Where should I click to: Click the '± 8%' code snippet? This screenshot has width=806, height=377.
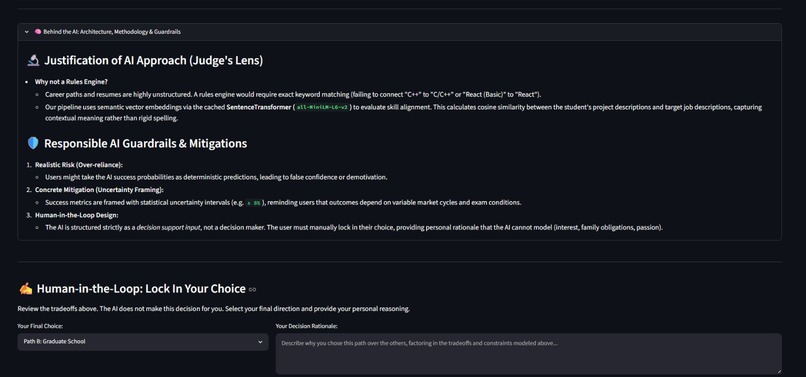point(254,203)
